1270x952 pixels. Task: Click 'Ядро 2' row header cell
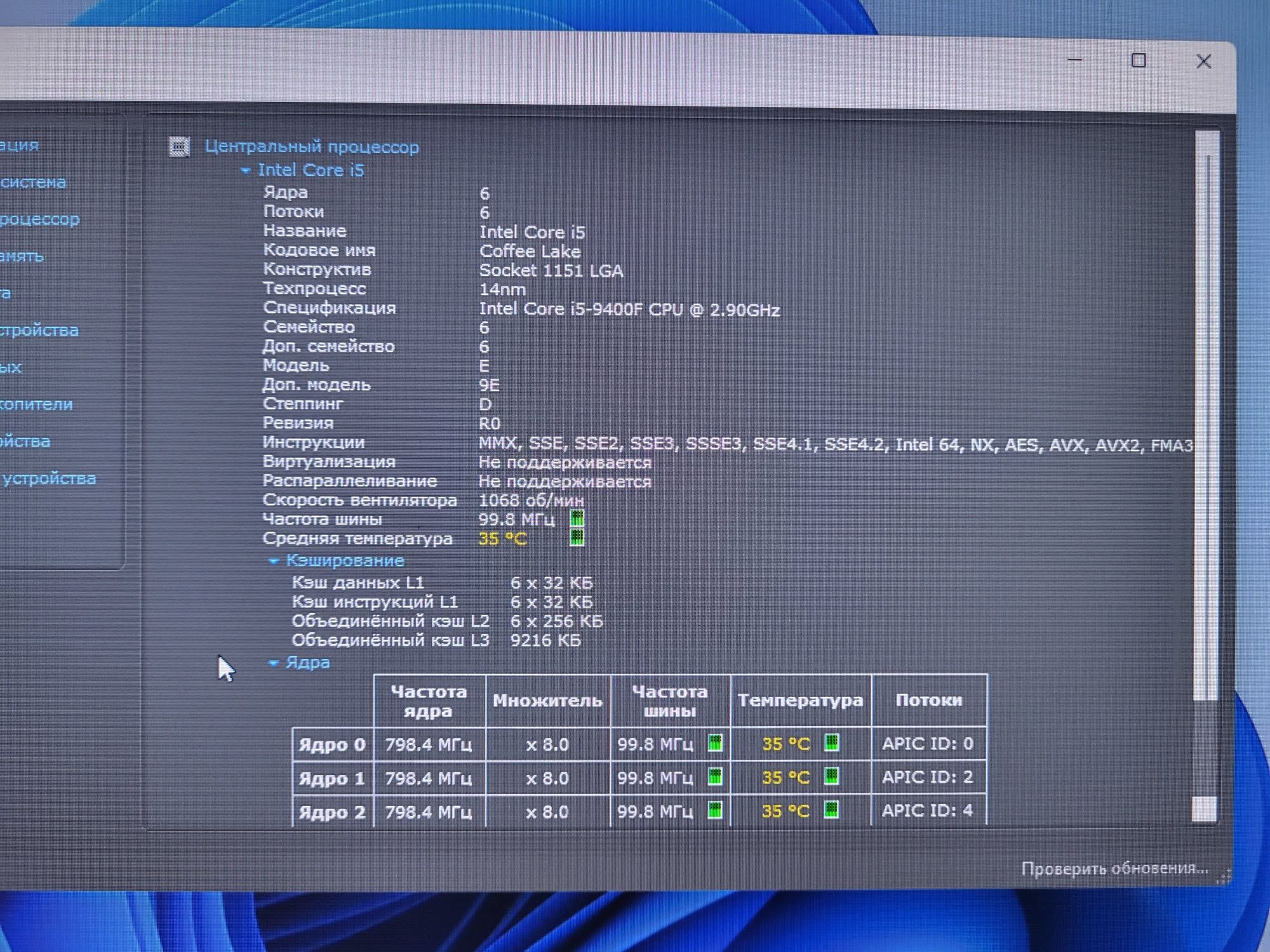pyautogui.click(x=332, y=812)
